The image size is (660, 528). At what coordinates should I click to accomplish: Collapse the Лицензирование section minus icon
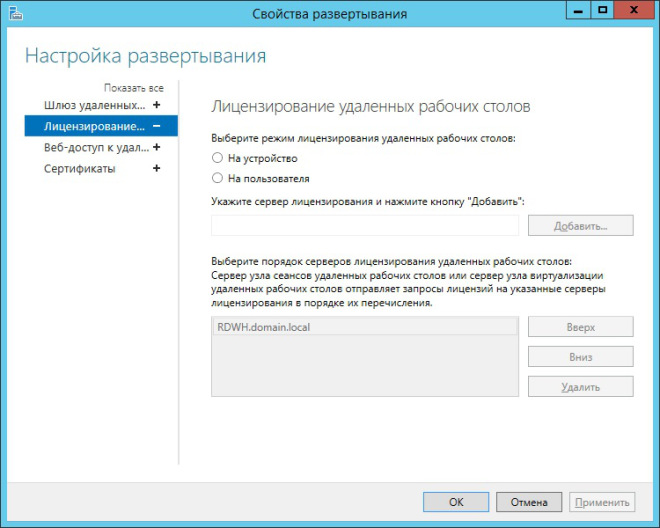(156, 126)
